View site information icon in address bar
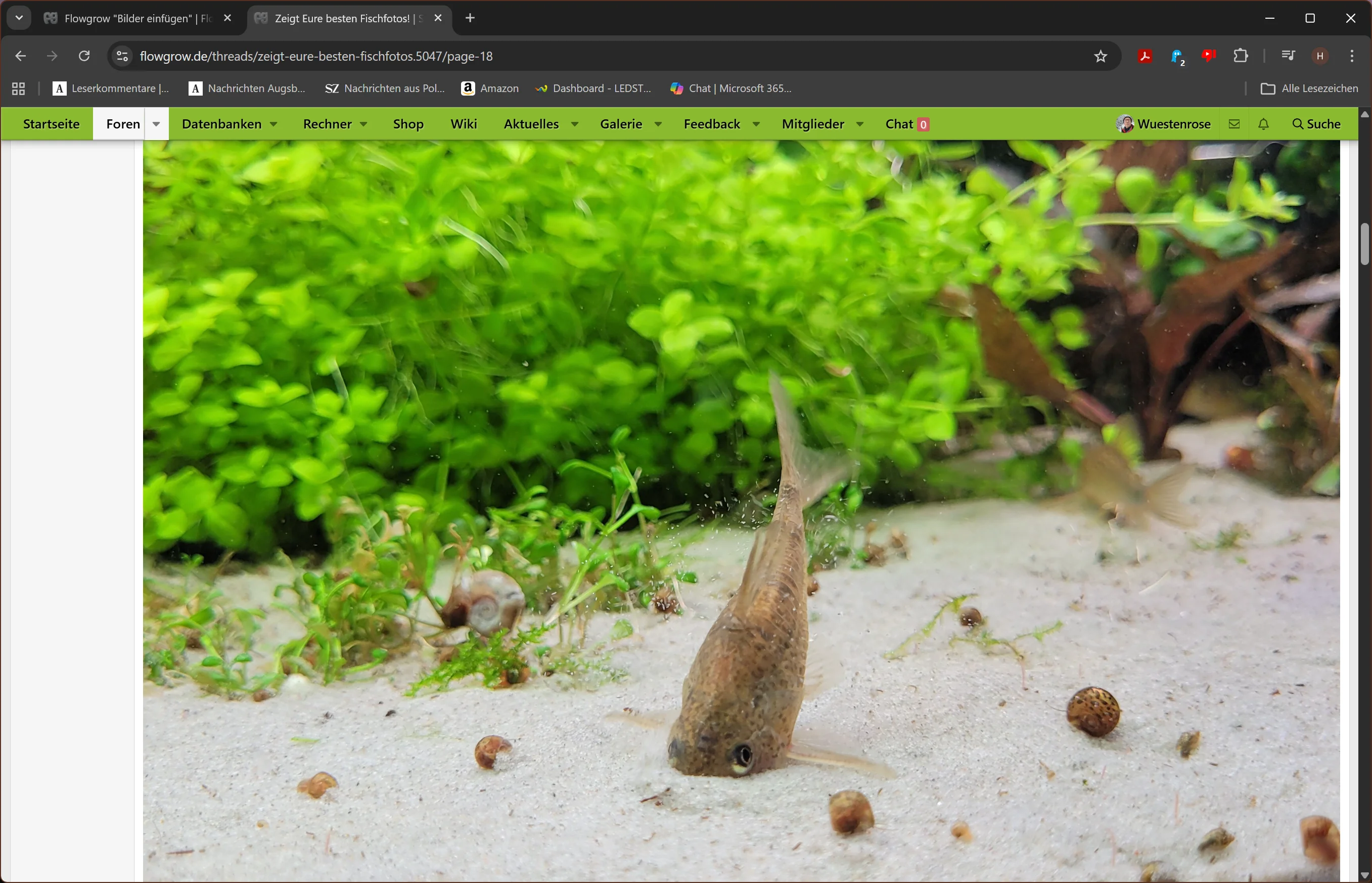The height and width of the screenshot is (883, 1372). point(122,56)
